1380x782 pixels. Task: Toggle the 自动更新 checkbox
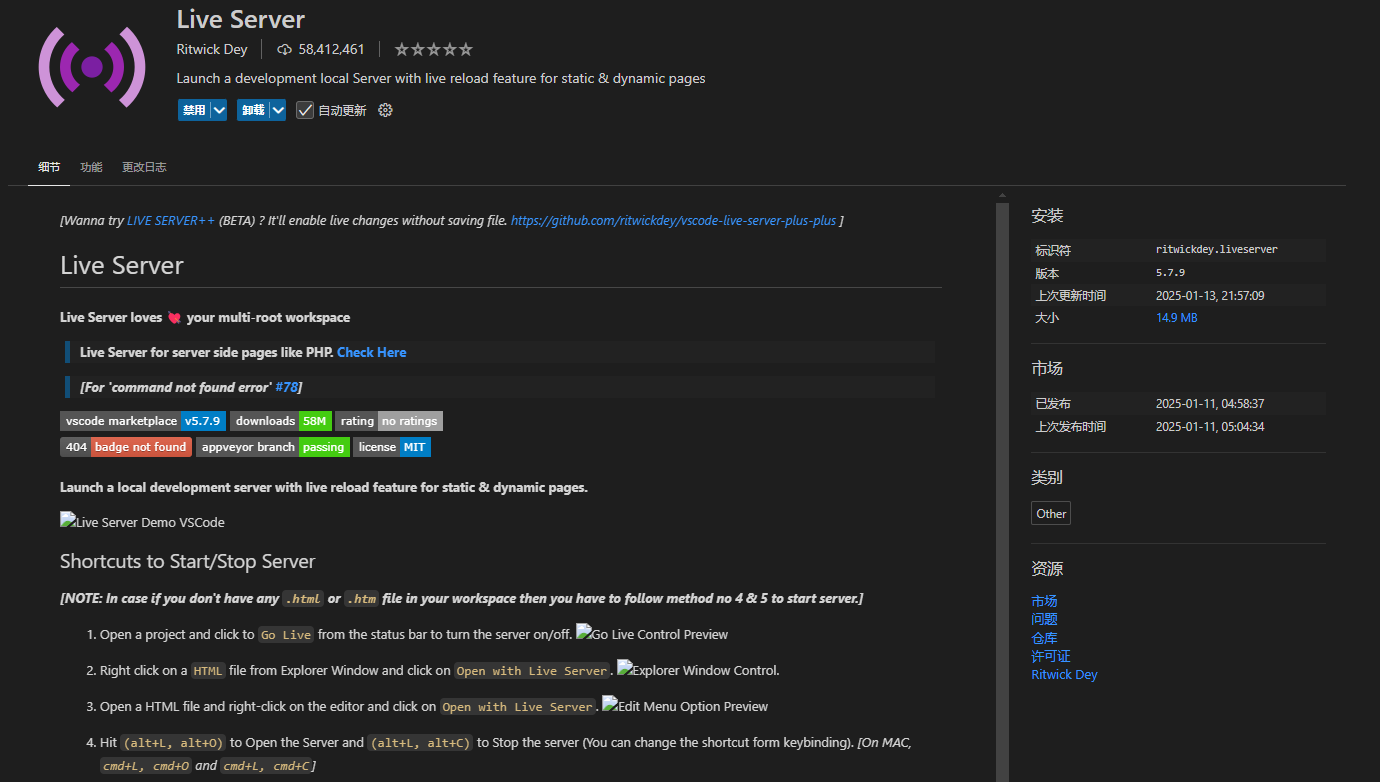tap(305, 110)
